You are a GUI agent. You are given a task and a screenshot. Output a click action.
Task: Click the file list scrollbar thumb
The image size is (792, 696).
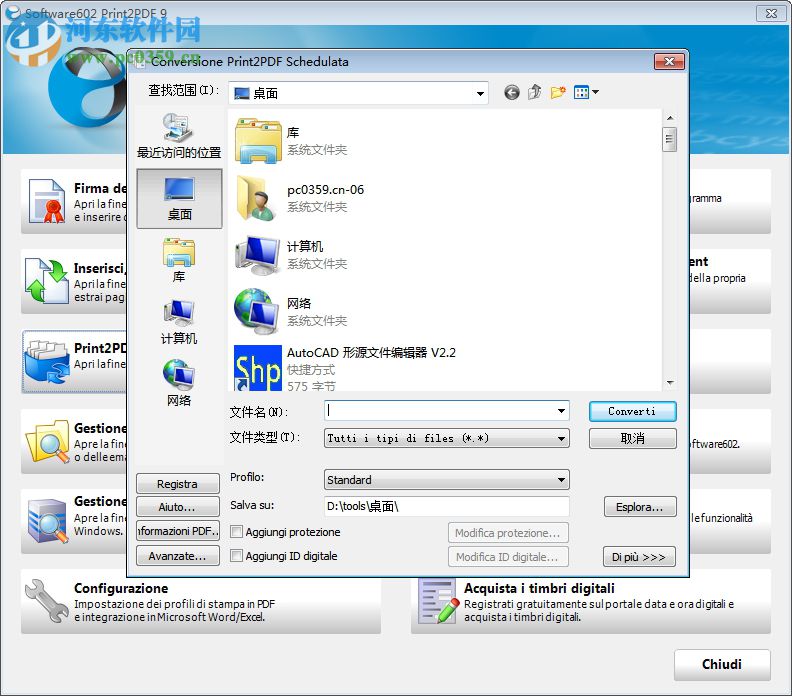670,139
